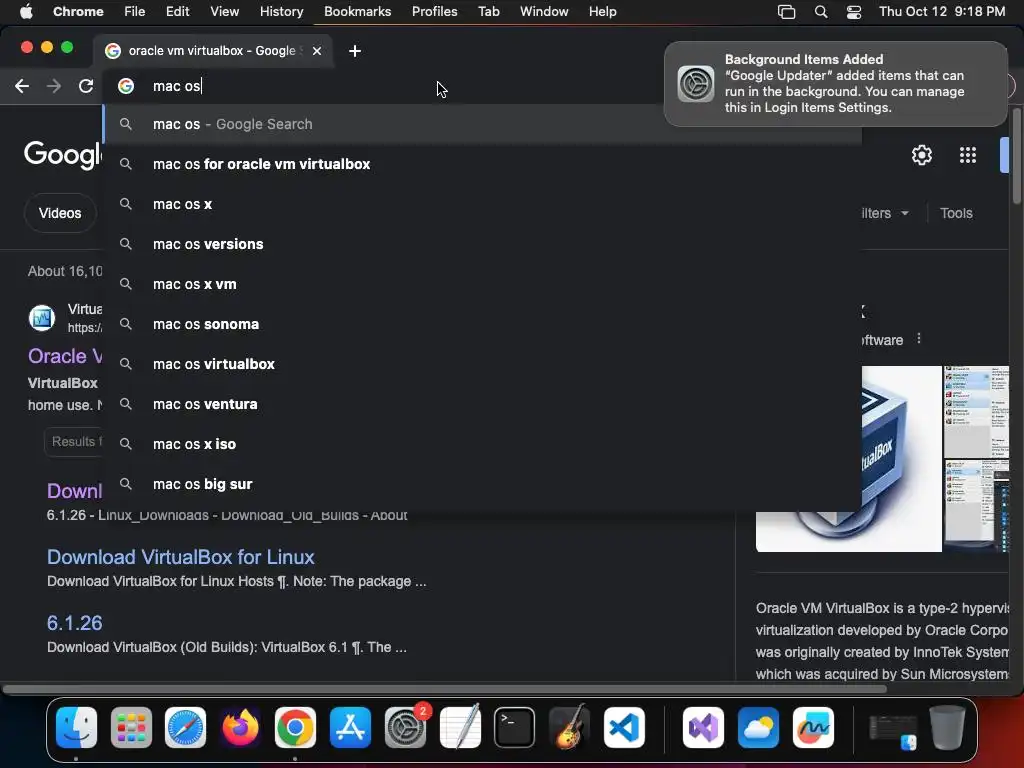Image resolution: width=1024 pixels, height=768 pixels.
Task: Launch Safari from the Dock
Action: click(185, 727)
